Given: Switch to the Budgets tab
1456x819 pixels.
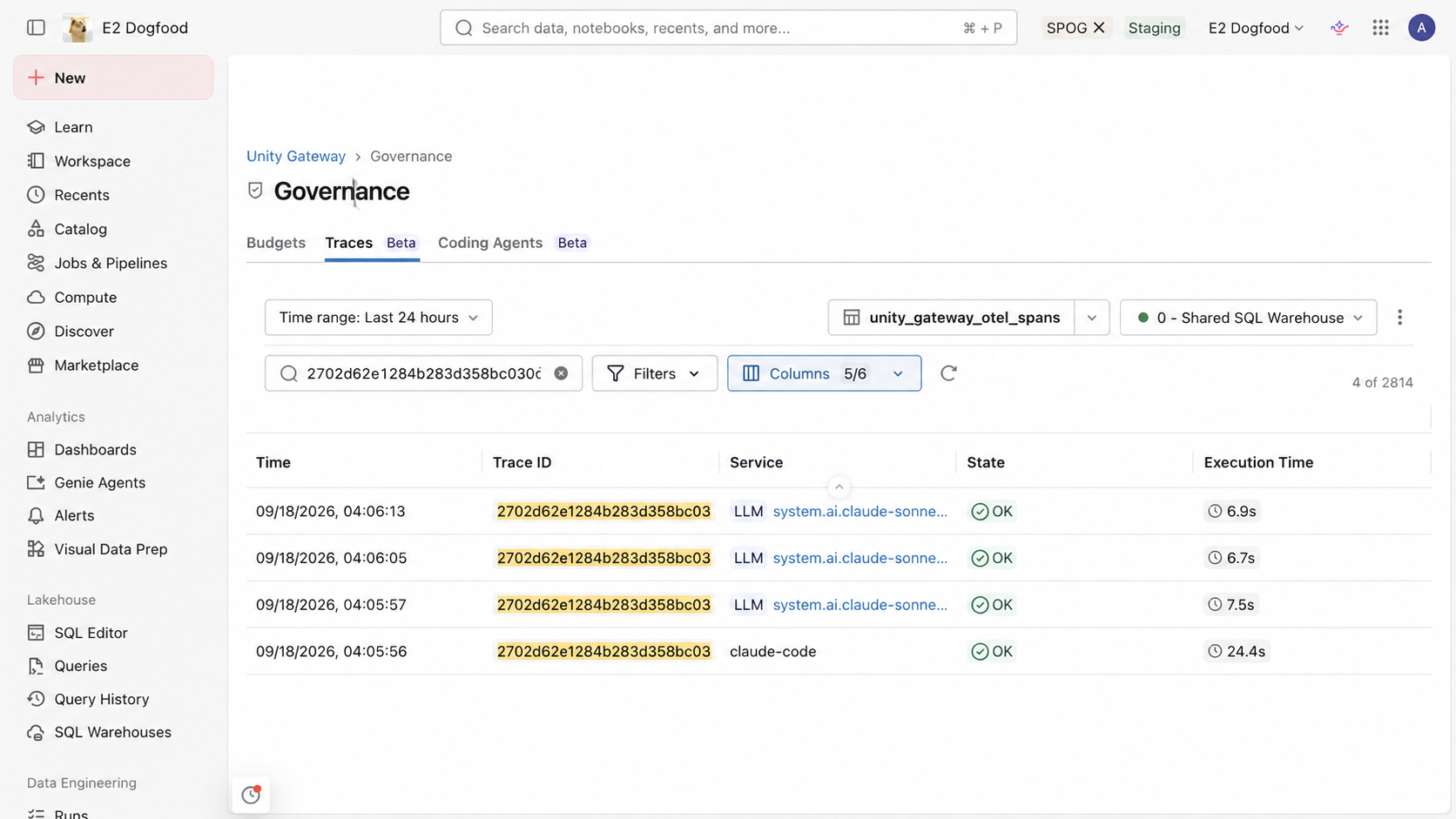Looking at the screenshot, I should coord(276,243).
